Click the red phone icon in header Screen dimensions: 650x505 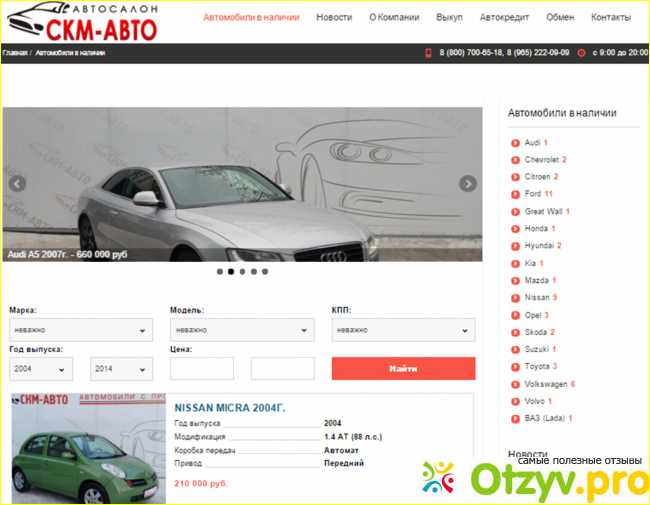click(428, 52)
